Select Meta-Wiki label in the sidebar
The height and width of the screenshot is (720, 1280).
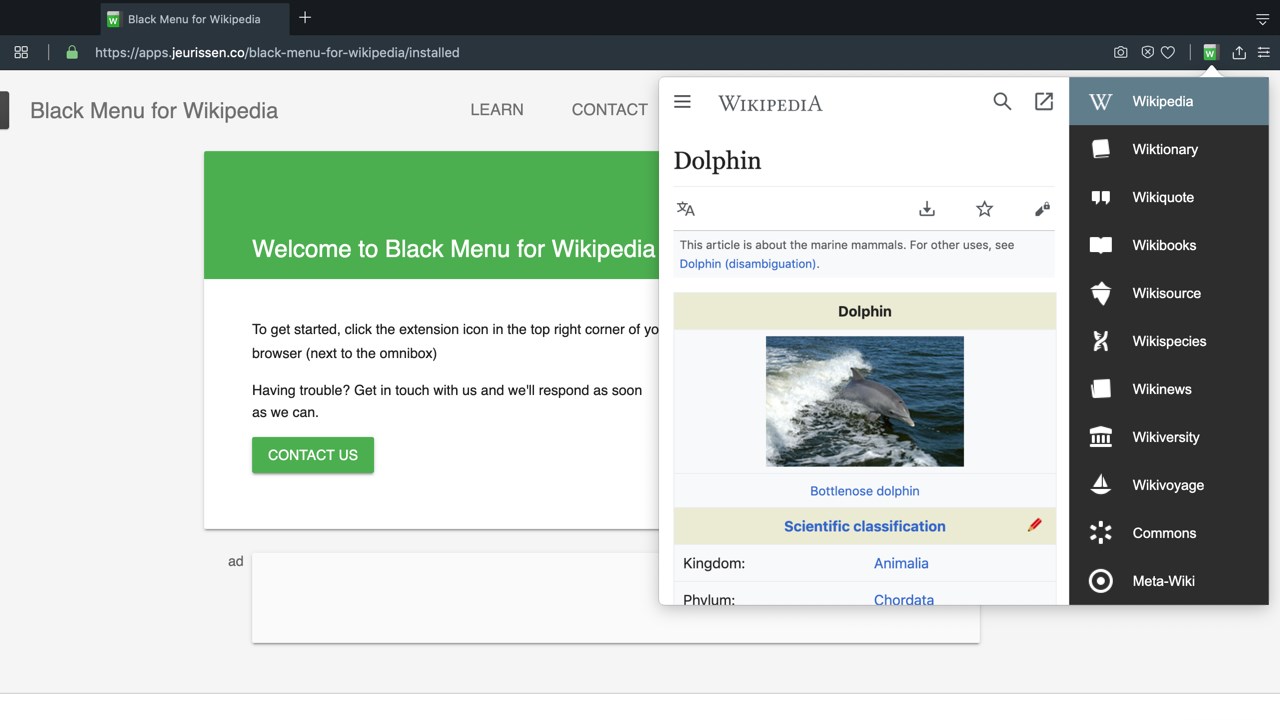coord(1163,581)
